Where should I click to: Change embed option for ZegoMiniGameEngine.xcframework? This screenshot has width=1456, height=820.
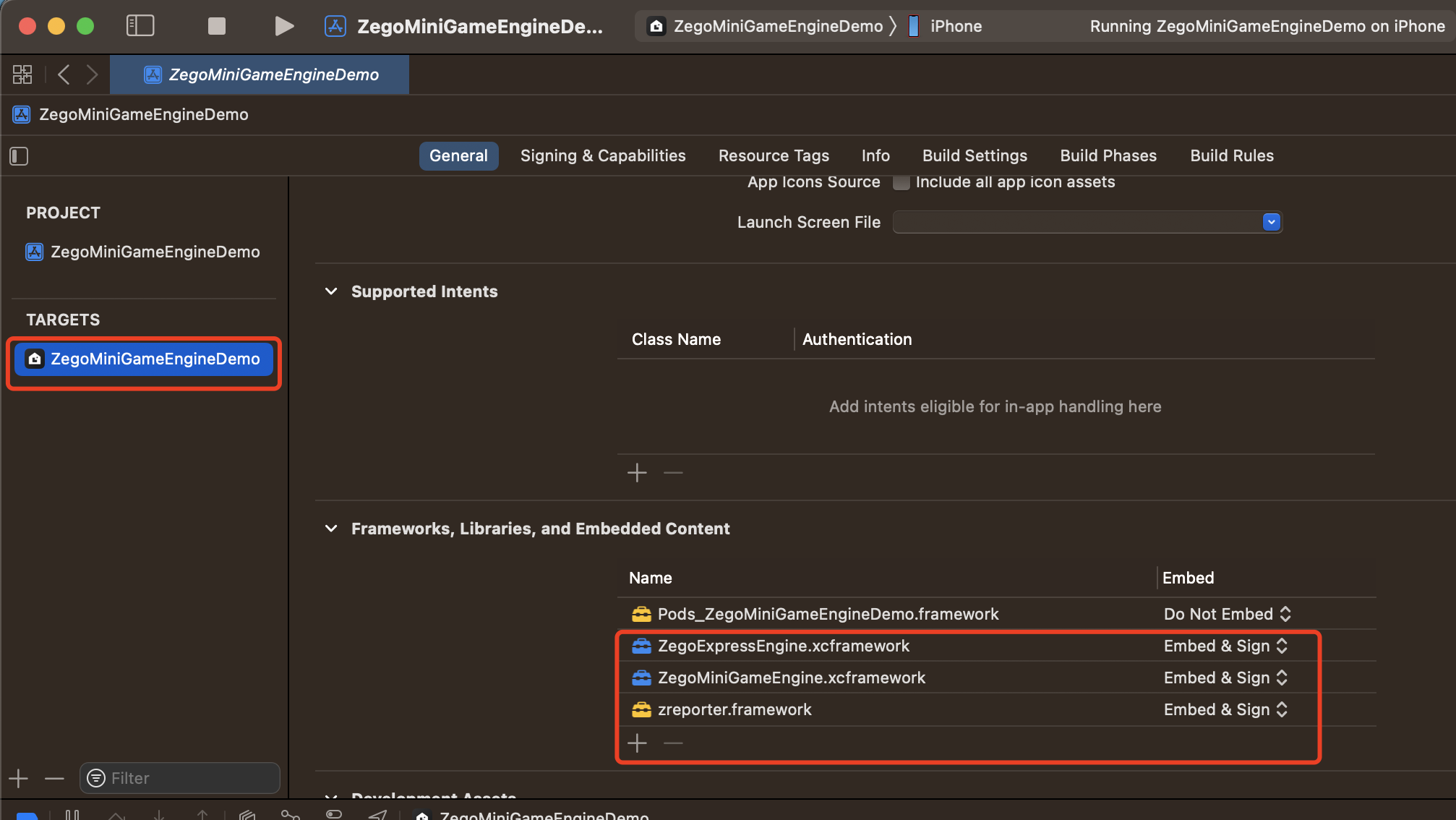click(1226, 678)
